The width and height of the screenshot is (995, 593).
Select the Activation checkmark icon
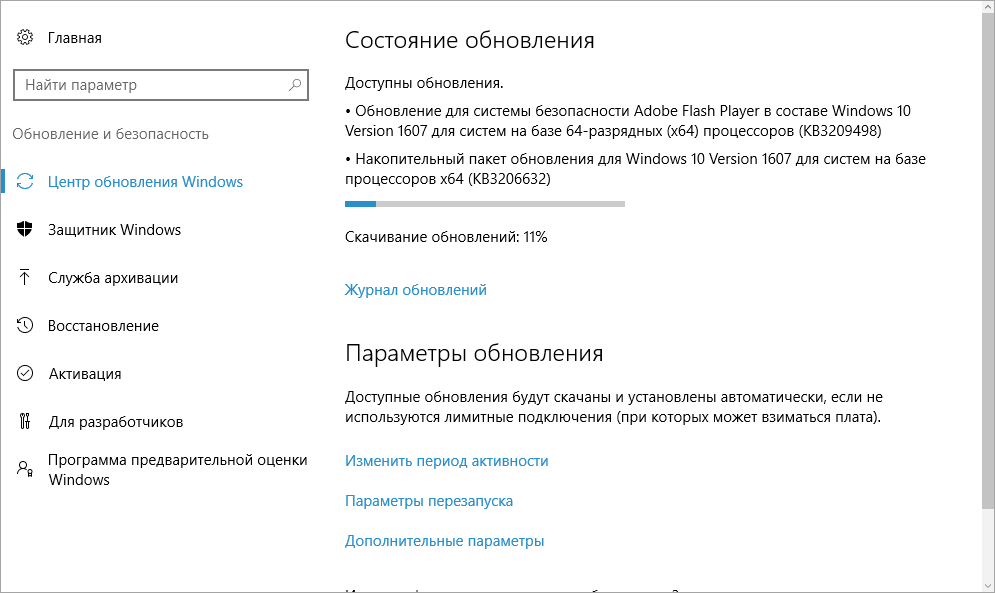pos(24,373)
